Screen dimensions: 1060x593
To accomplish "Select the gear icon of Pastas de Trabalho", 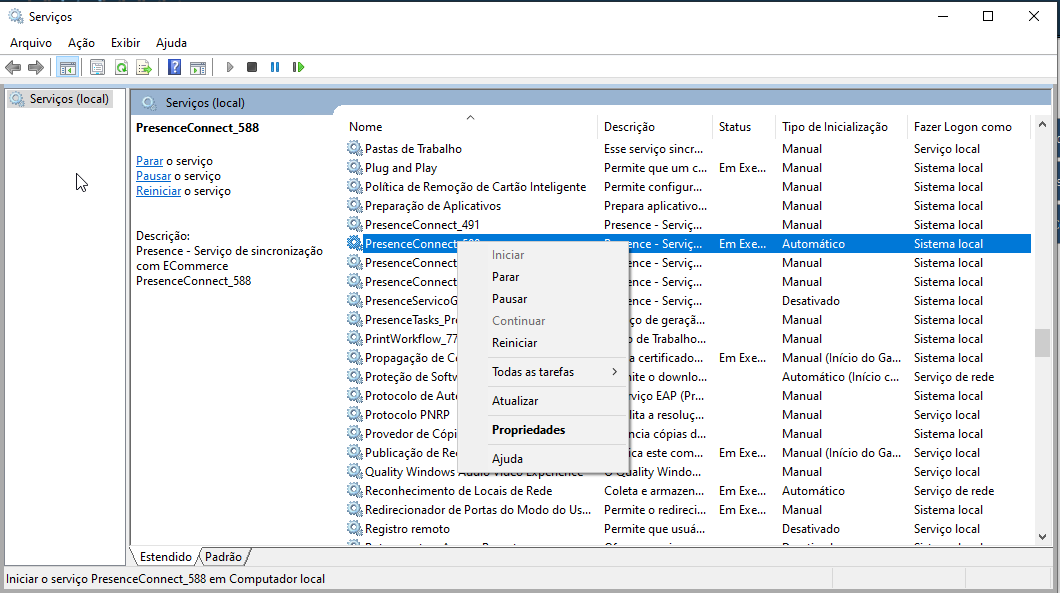I will pos(354,148).
